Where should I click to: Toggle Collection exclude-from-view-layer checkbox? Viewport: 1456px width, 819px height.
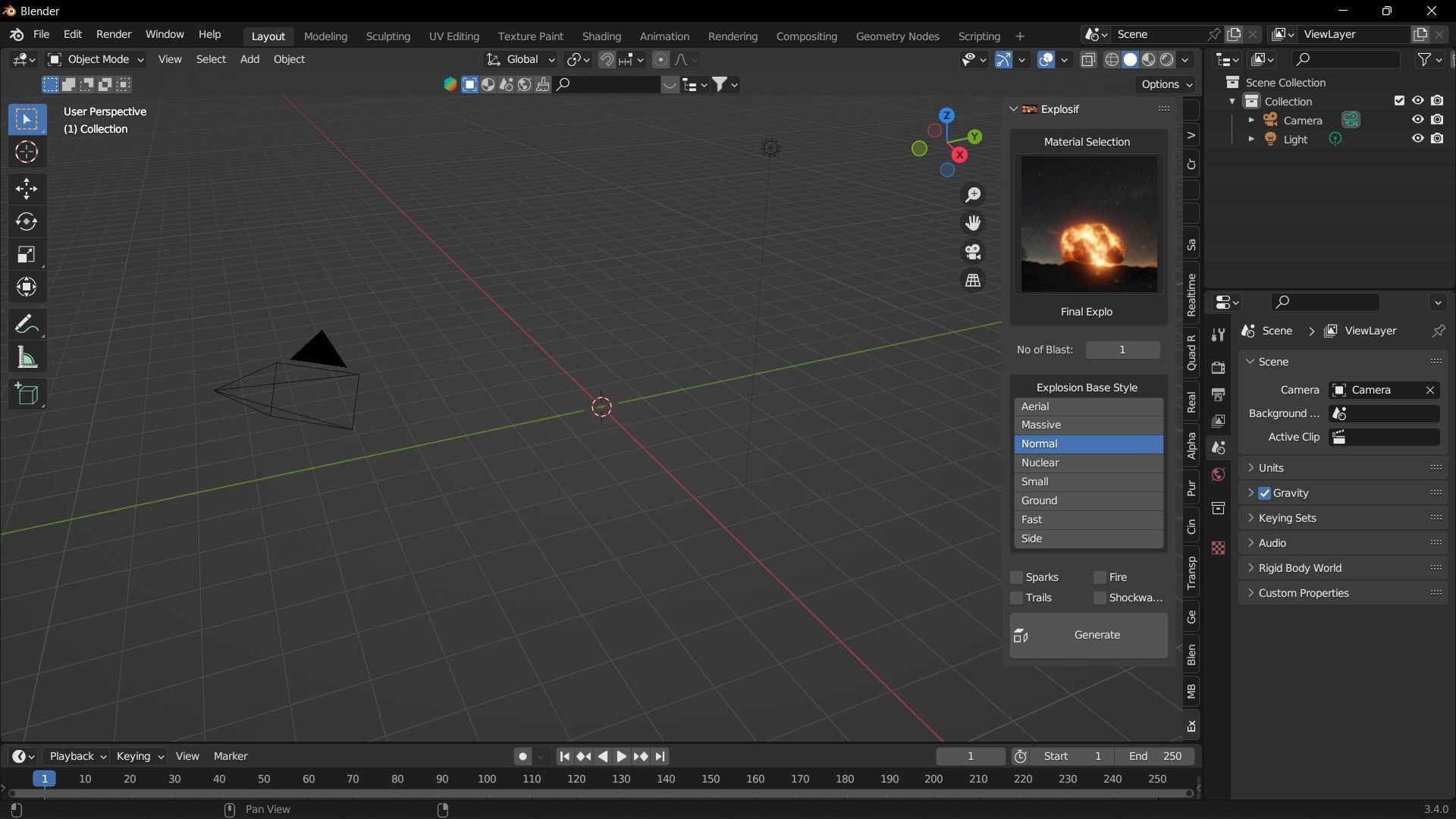point(1399,101)
